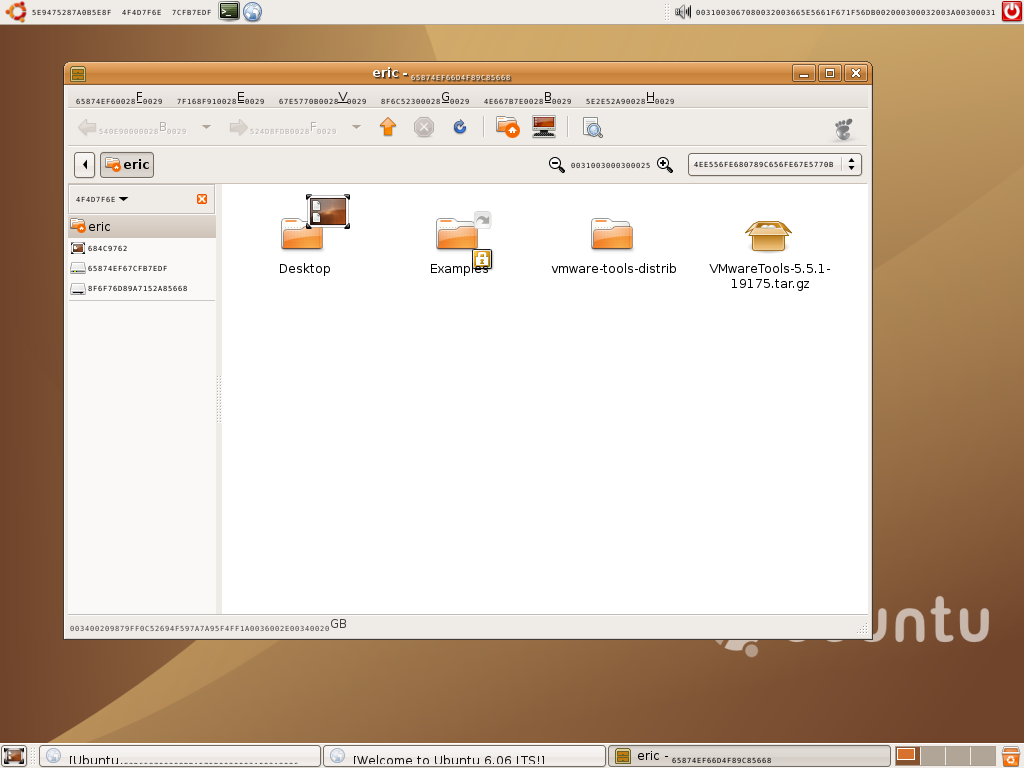Switch to the Ubuntu browser taskbar window
Image resolution: width=1024 pixels, height=768 pixels.
click(x=180, y=756)
